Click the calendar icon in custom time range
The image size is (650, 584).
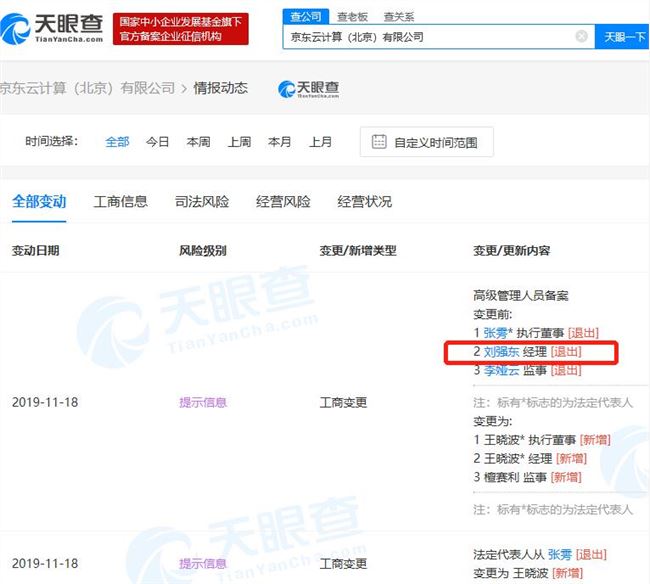[x=379, y=142]
